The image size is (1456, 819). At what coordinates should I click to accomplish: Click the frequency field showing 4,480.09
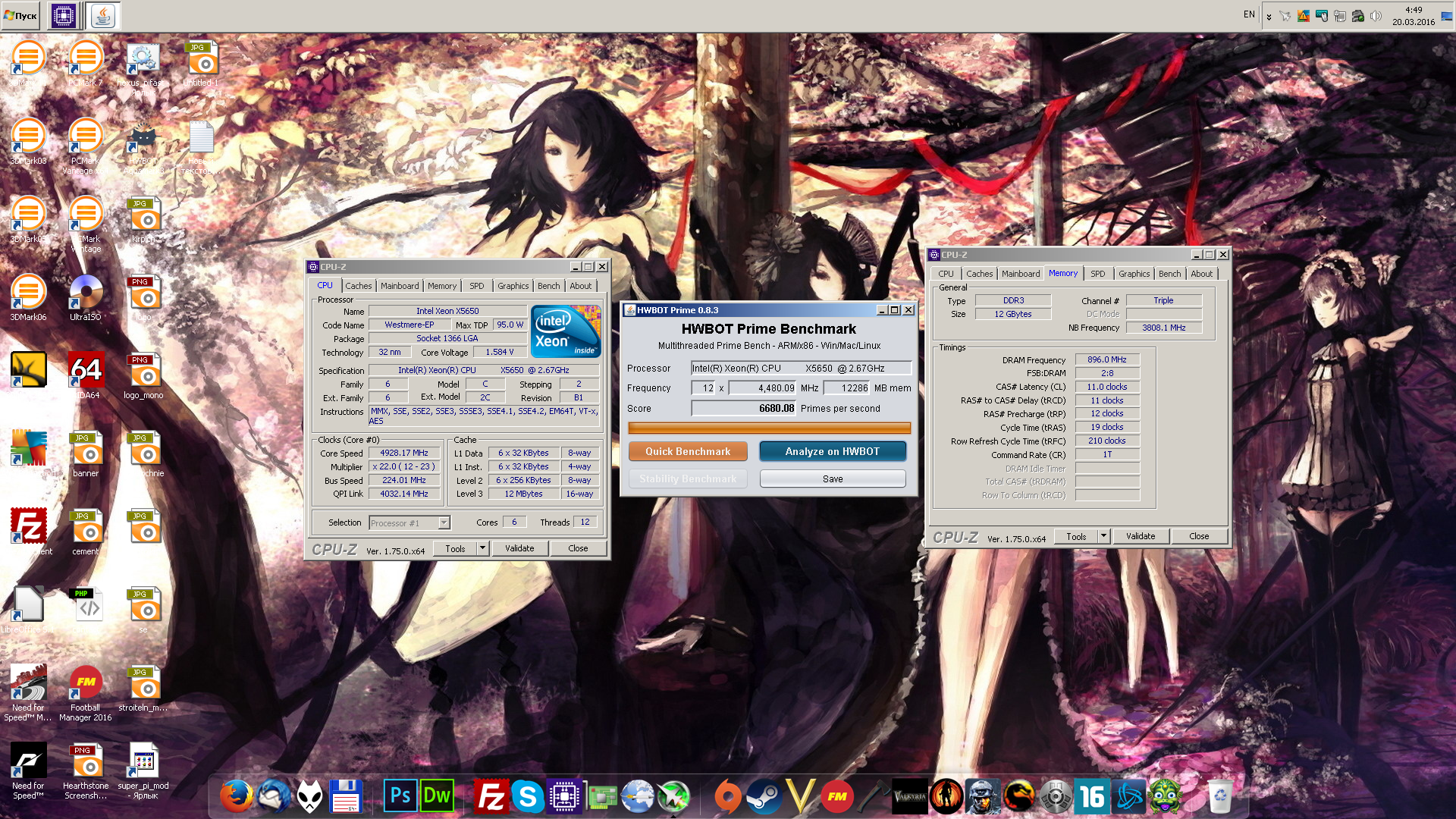763,388
